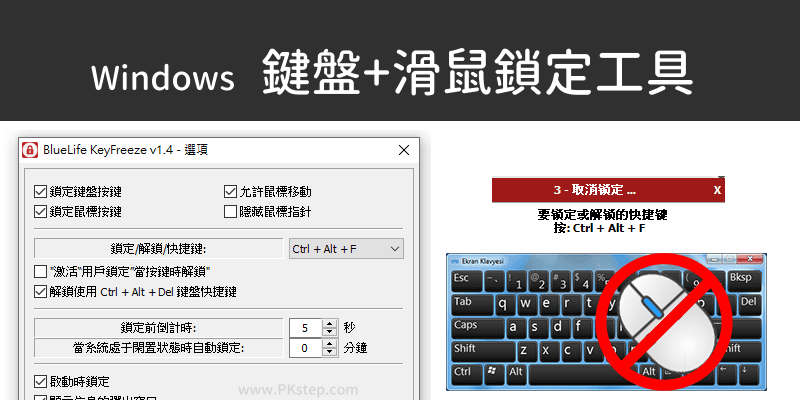The width and height of the screenshot is (800, 400).
Task: Toggle 鎖定鼠標按鍵 checkbox
Action: pos(40,211)
